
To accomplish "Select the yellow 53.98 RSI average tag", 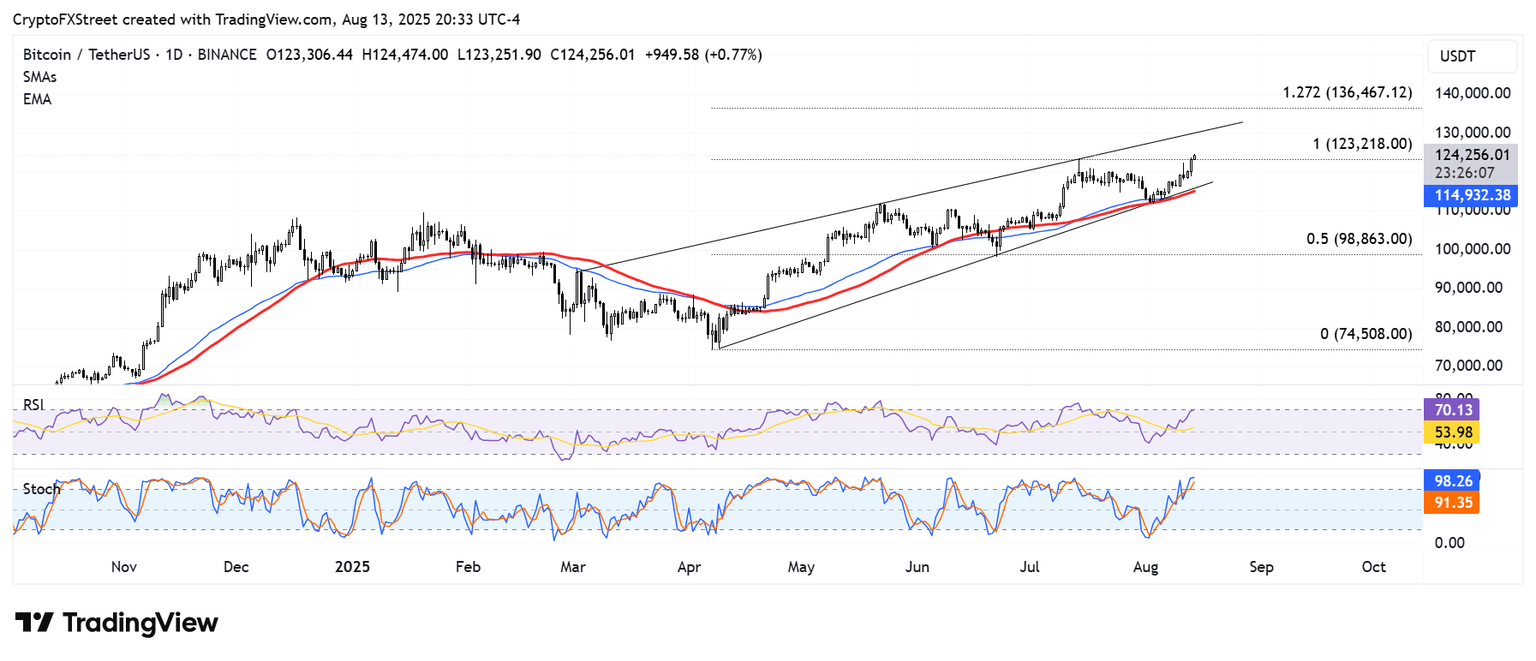I will [x=1448, y=431].
